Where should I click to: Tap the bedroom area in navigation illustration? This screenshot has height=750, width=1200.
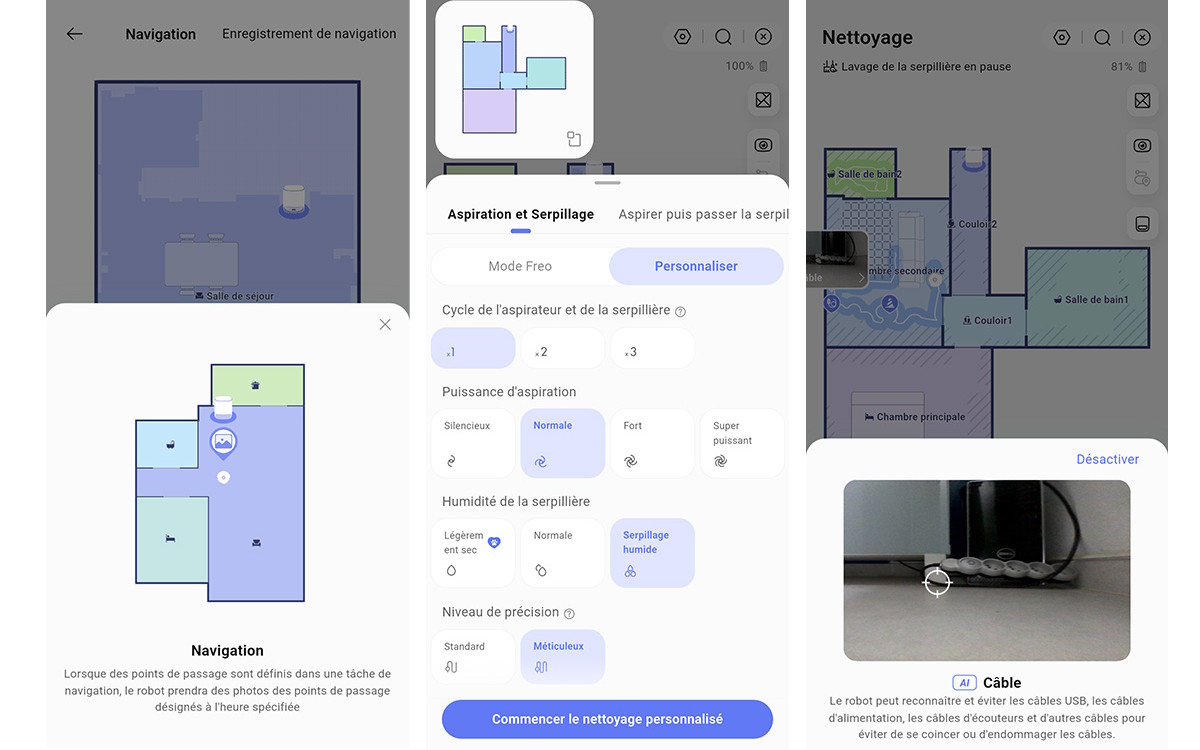tap(172, 539)
